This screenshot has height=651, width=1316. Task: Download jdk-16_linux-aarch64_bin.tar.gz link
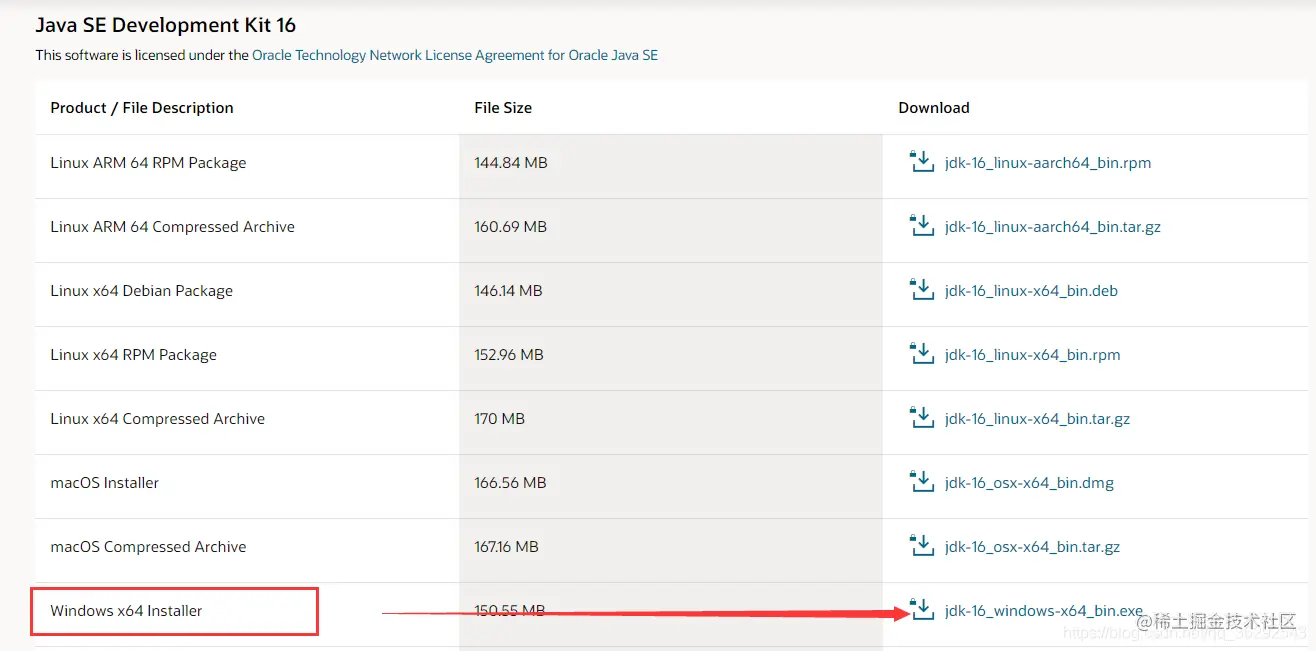1053,227
